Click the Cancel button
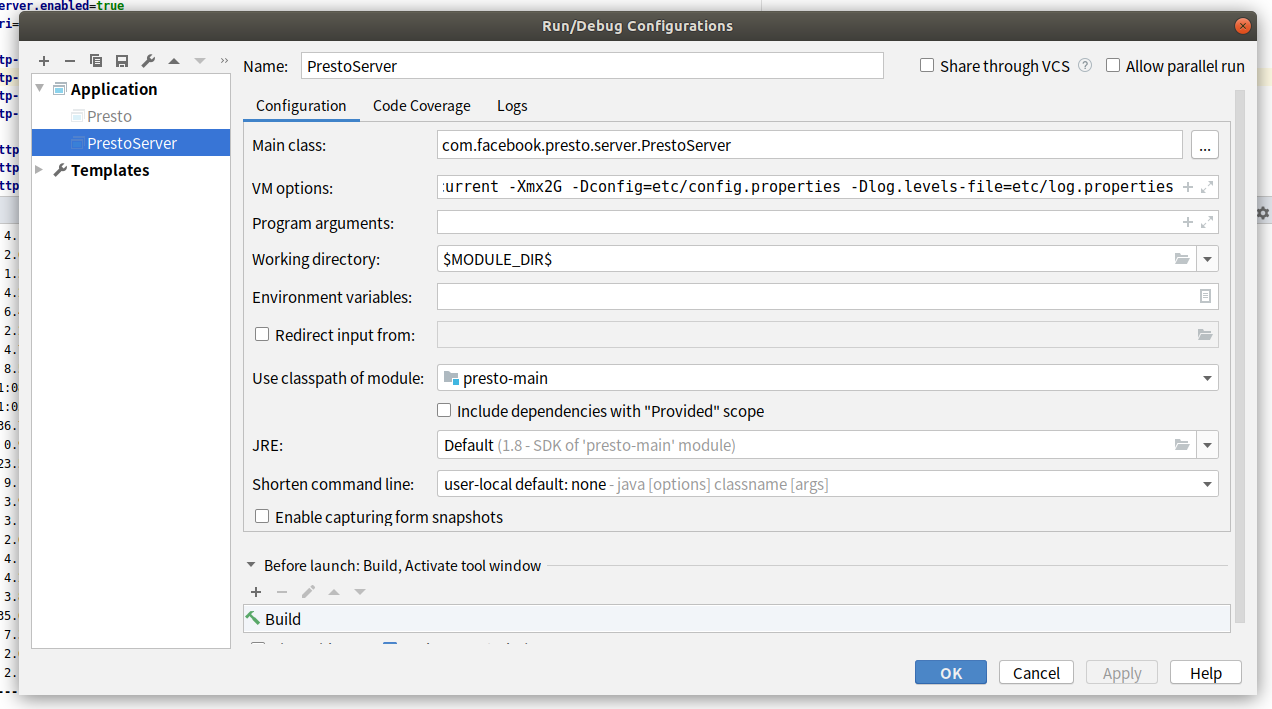The width and height of the screenshot is (1272, 709). [x=1036, y=673]
